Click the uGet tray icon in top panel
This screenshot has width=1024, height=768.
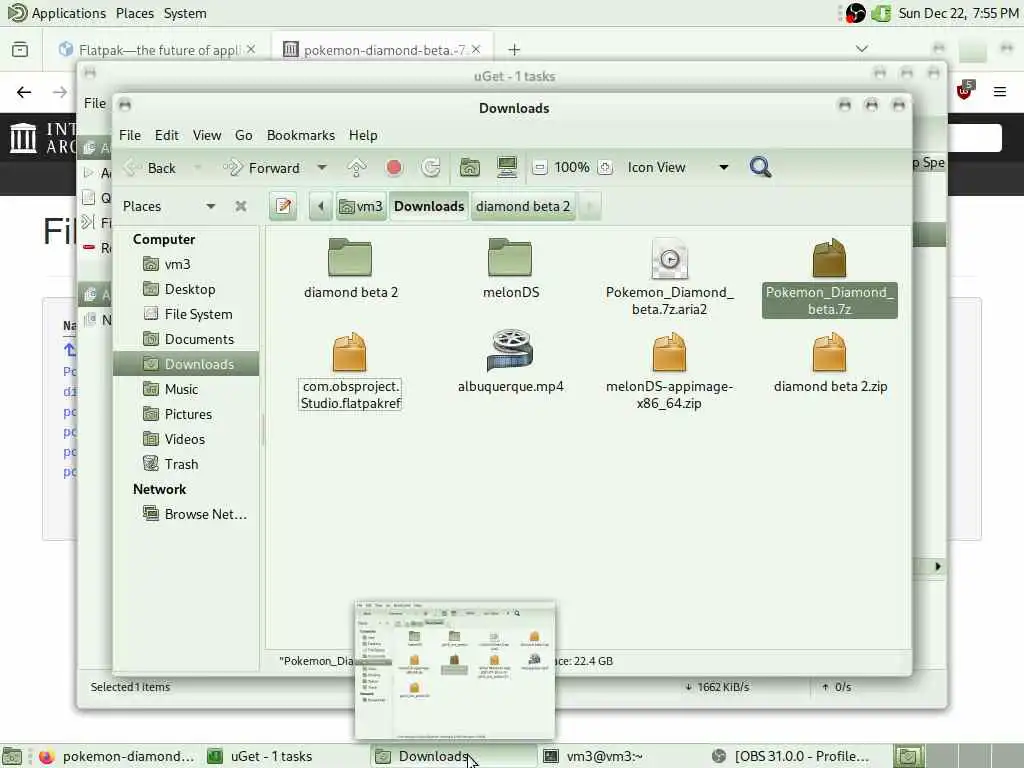[x=881, y=13]
